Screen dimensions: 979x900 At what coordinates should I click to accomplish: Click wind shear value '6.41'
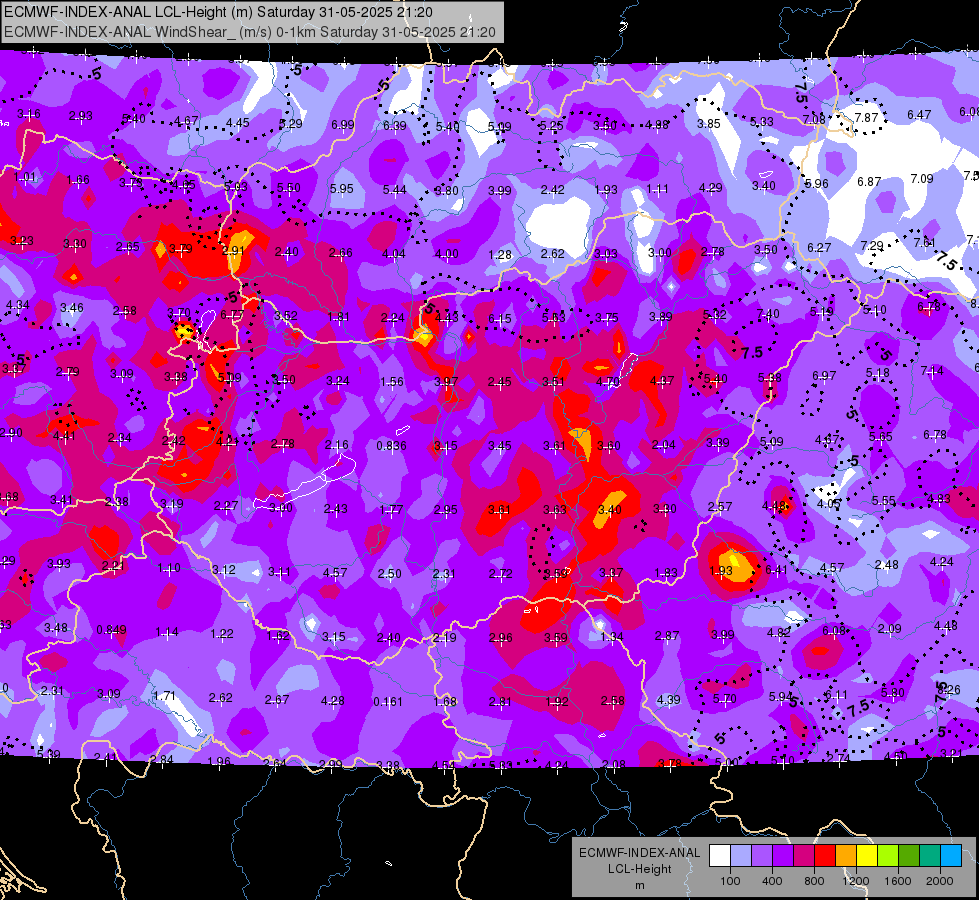pos(776,570)
